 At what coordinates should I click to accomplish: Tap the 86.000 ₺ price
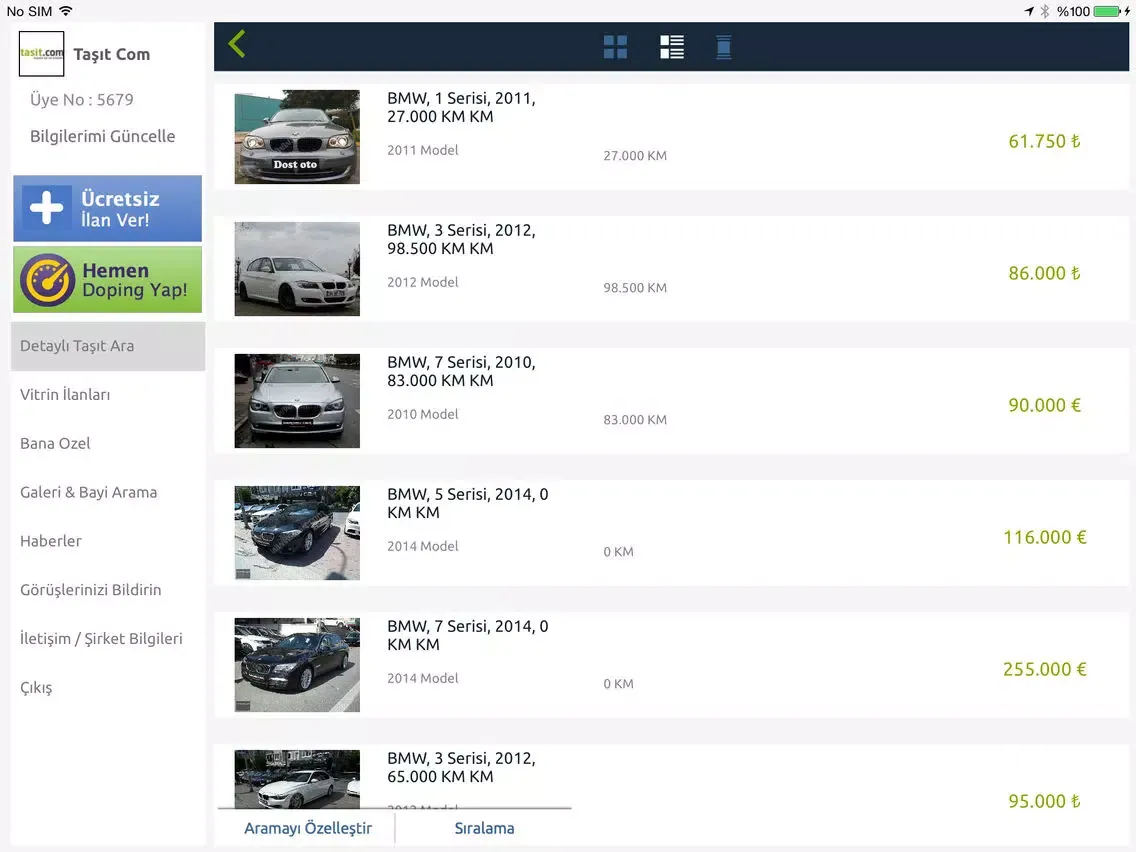(1044, 273)
